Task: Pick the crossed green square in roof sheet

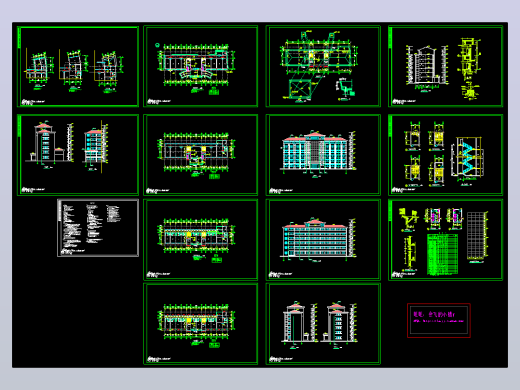Action: click(x=299, y=89)
